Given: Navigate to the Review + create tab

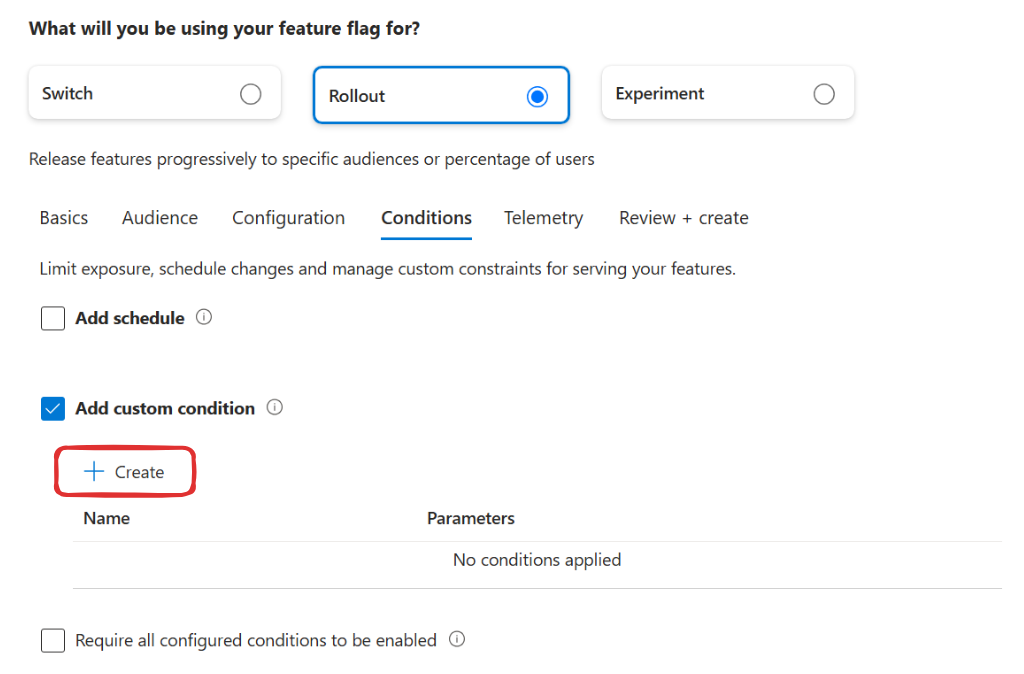Looking at the screenshot, I should [684, 217].
